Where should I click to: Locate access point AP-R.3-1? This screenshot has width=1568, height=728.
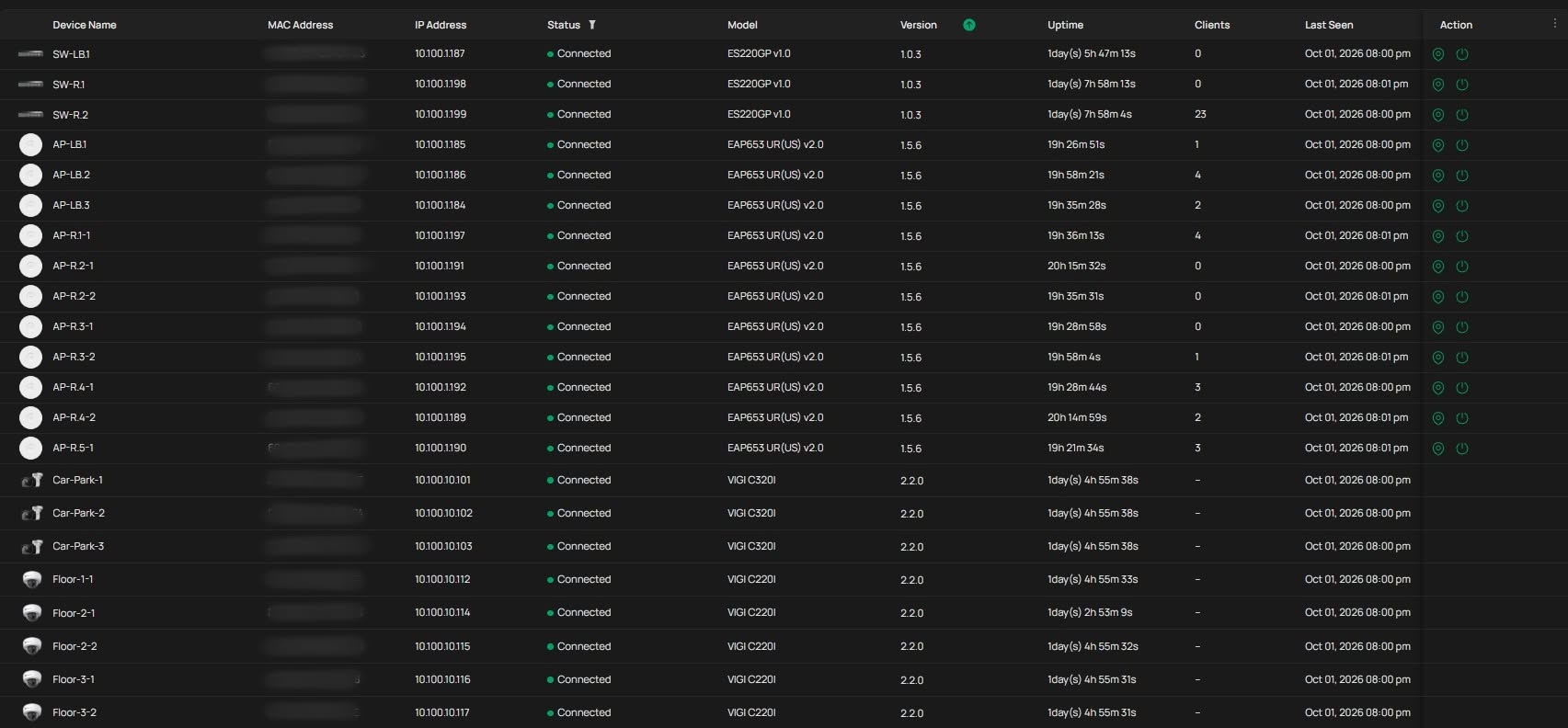point(1438,327)
